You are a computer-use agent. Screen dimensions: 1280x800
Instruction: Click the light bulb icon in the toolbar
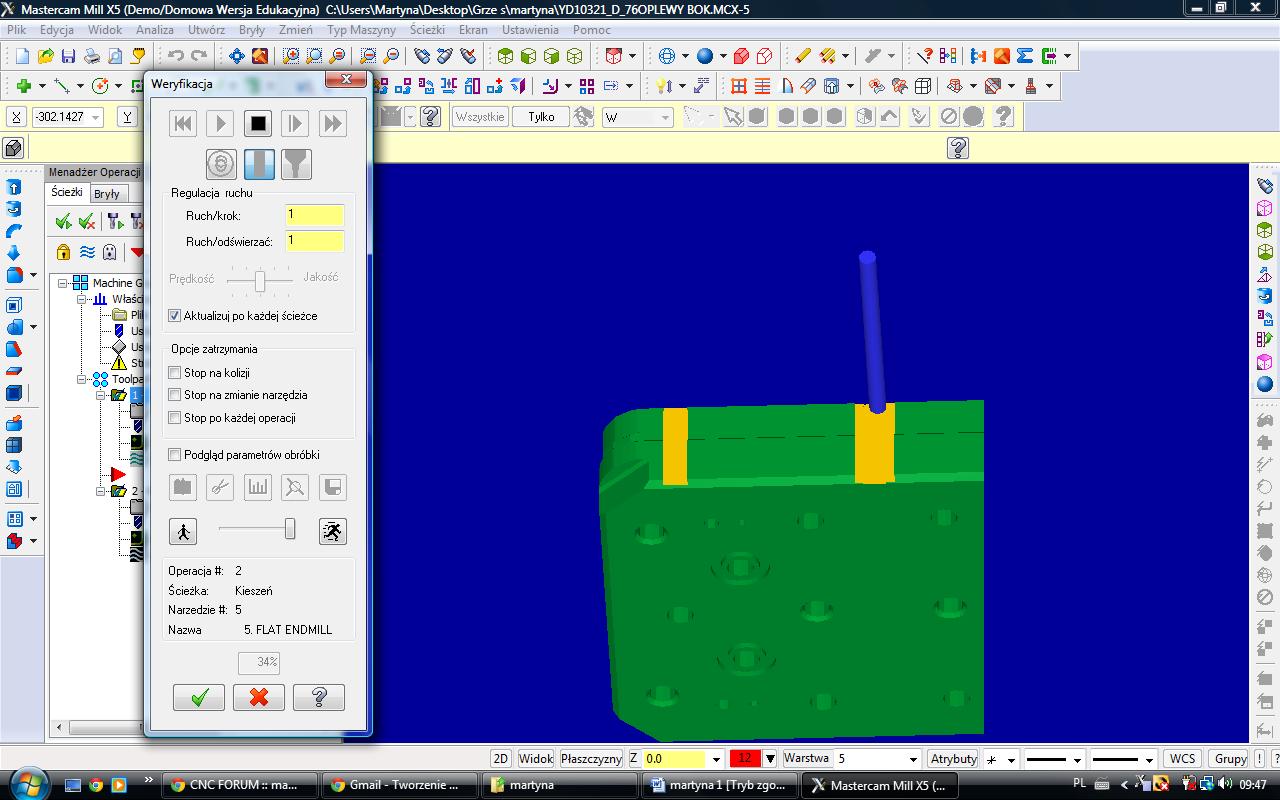[x=662, y=86]
